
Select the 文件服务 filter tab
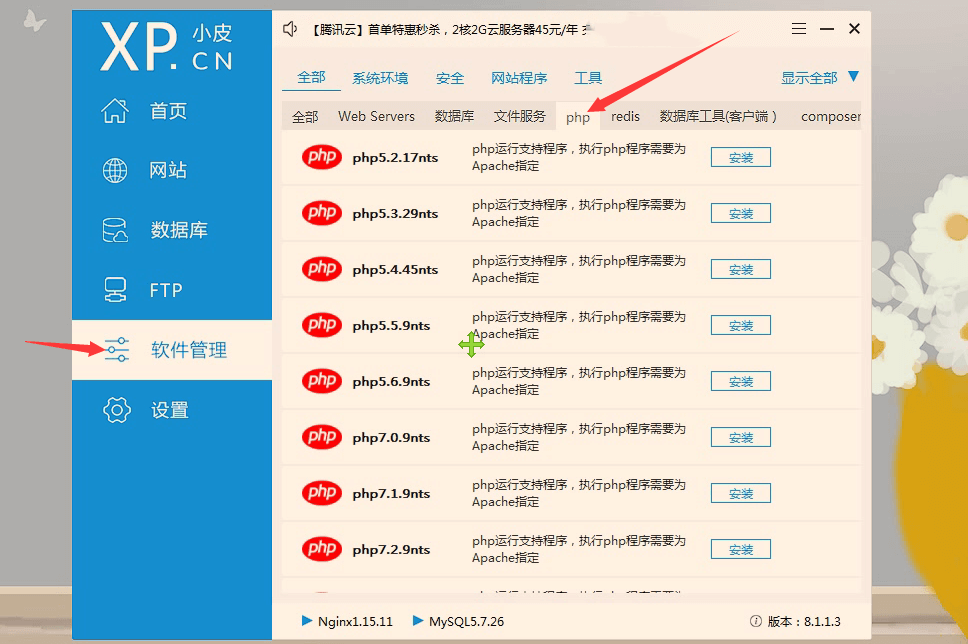coord(520,117)
